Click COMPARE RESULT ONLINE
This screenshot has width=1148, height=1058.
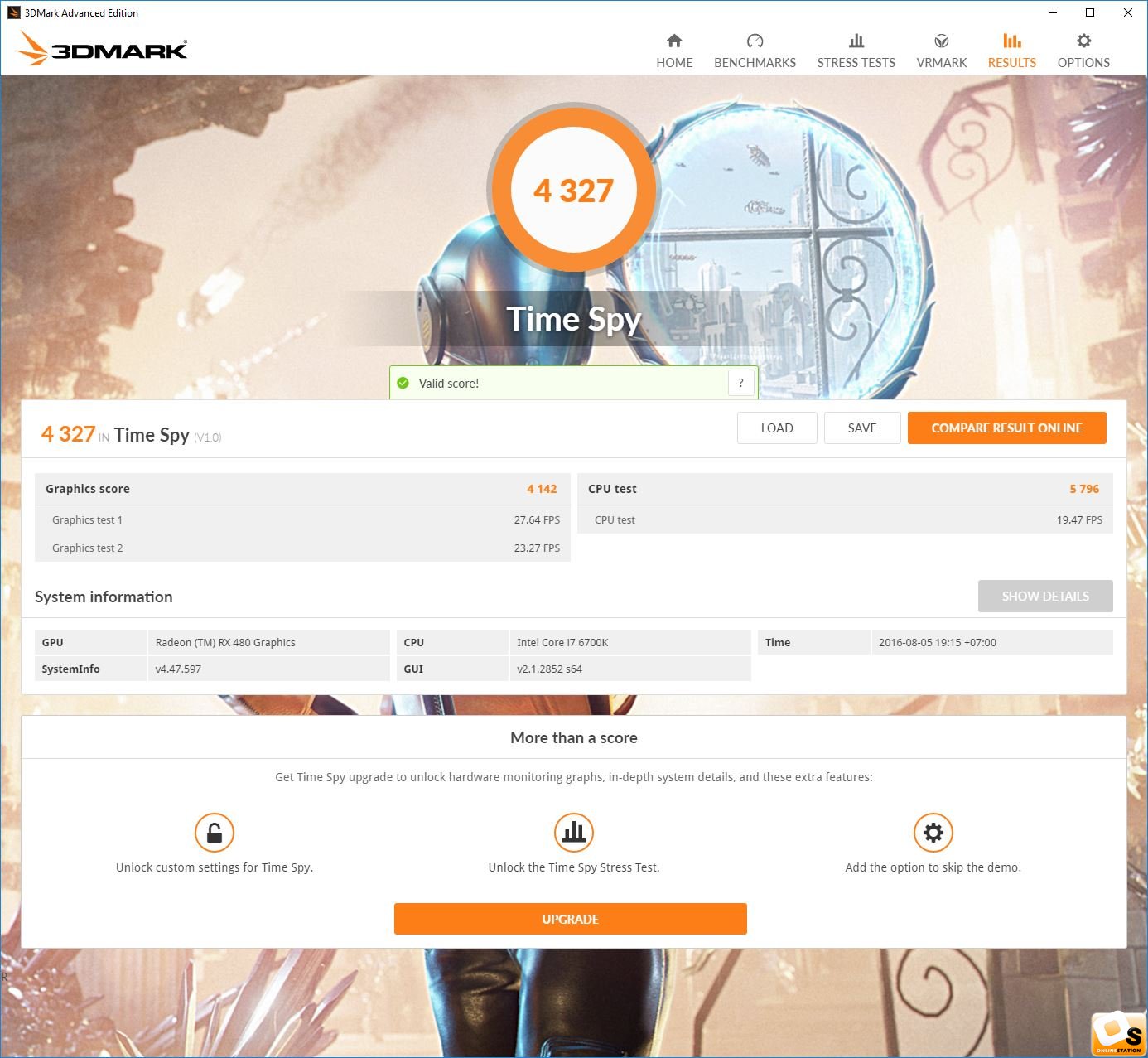click(x=1007, y=428)
